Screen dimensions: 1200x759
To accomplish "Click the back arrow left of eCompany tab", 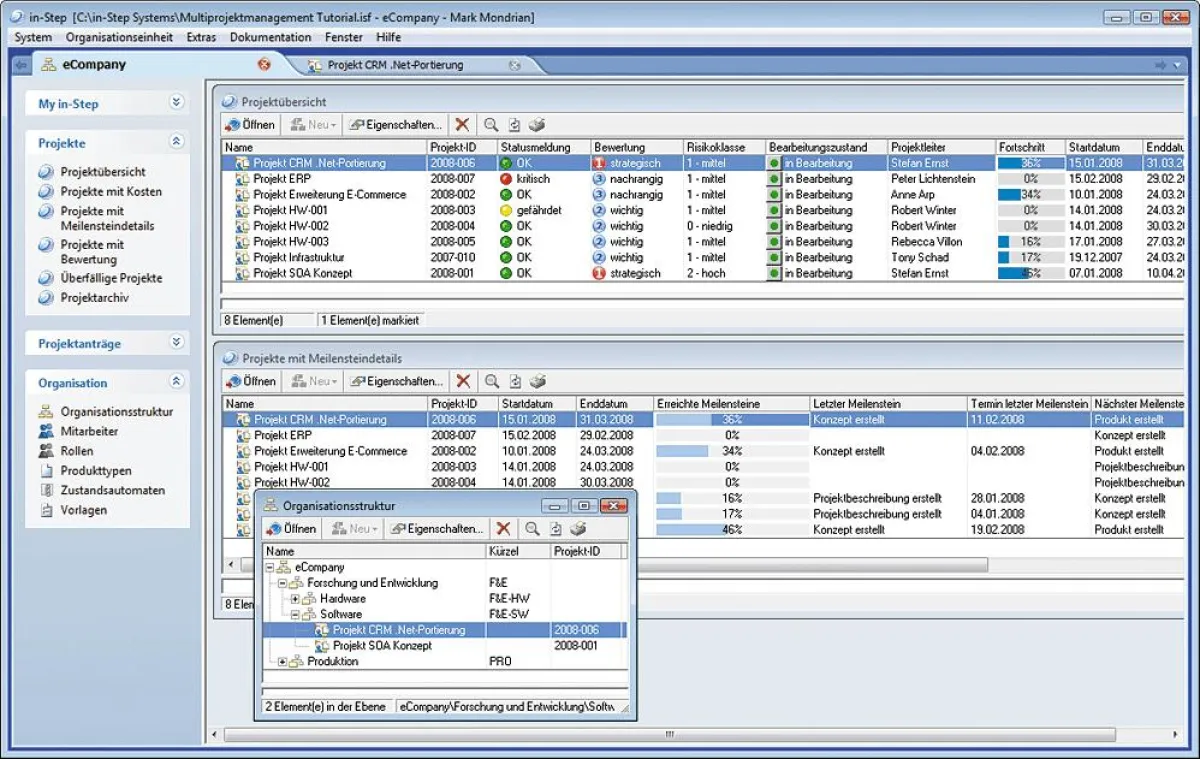I will [x=21, y=65].
